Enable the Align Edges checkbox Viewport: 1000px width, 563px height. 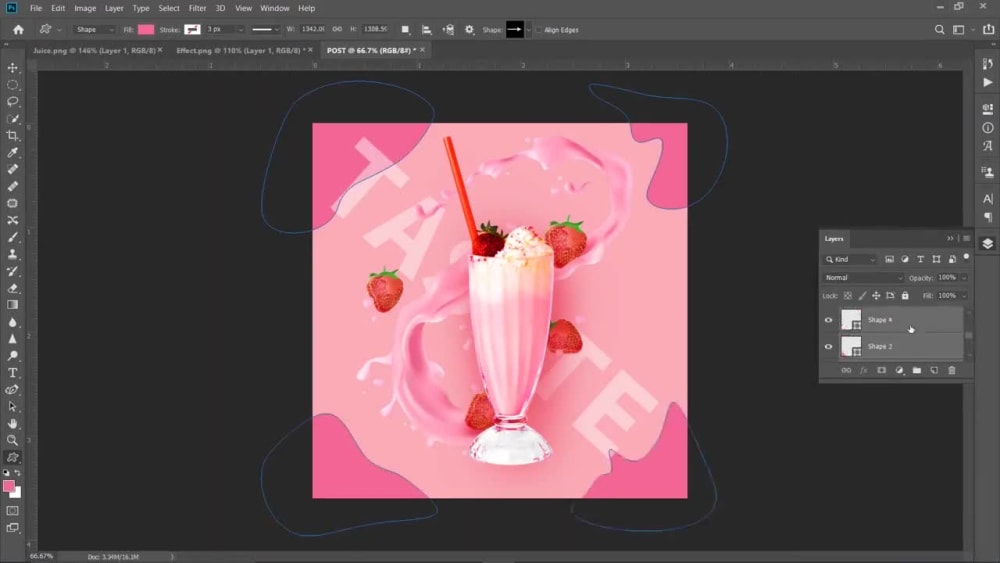pyautogui.click(x=539, y=30)
